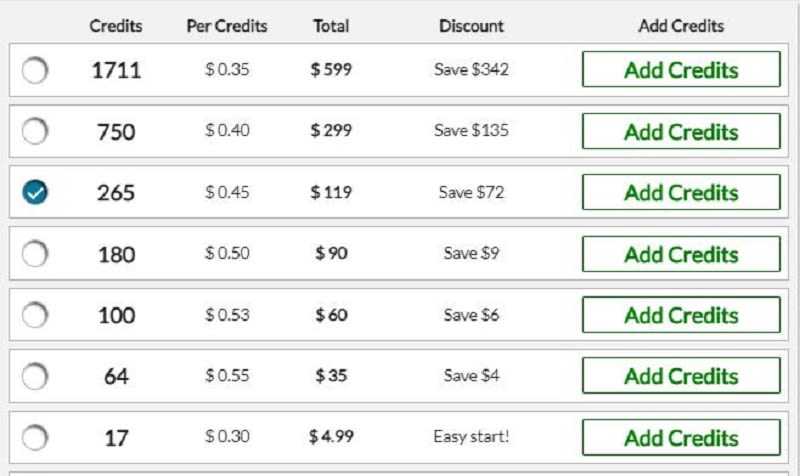Add Credits for the $599 package
800x476 pixels.
tap(681, 69)
